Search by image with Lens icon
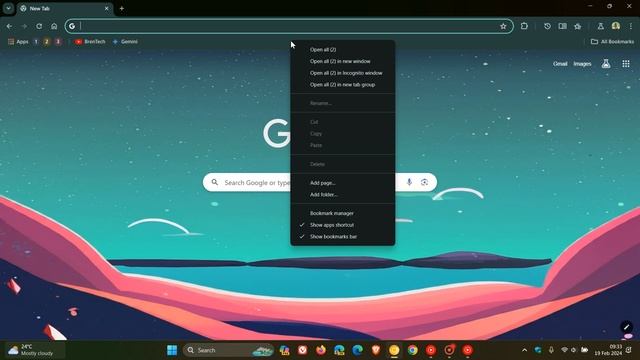640x360 pixels. [424, 182]
